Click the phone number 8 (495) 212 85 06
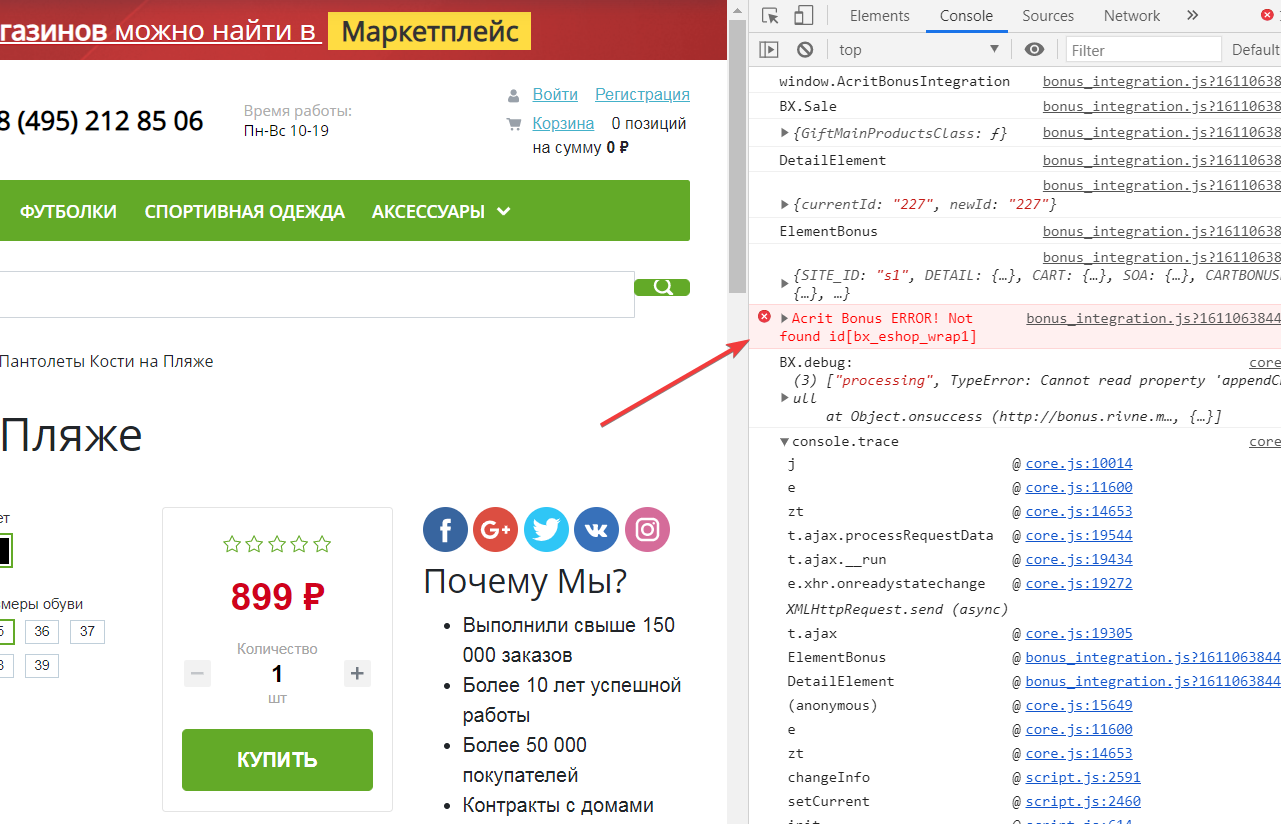Screen dimensions: 1281x824 [x=102, y=121]
